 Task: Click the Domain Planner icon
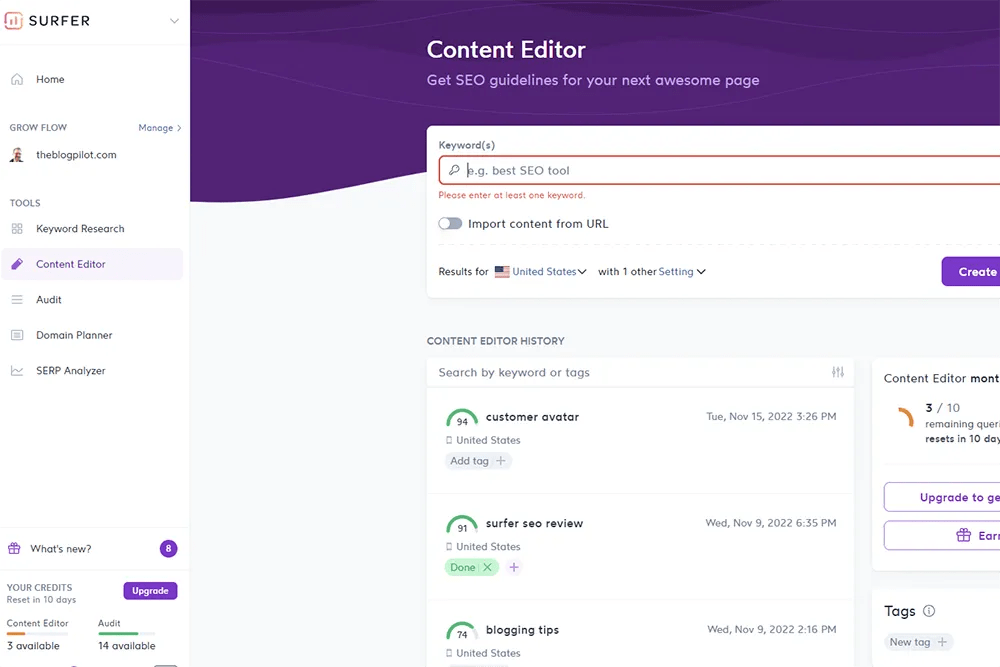pyautogui.click(x=17, y=335)
